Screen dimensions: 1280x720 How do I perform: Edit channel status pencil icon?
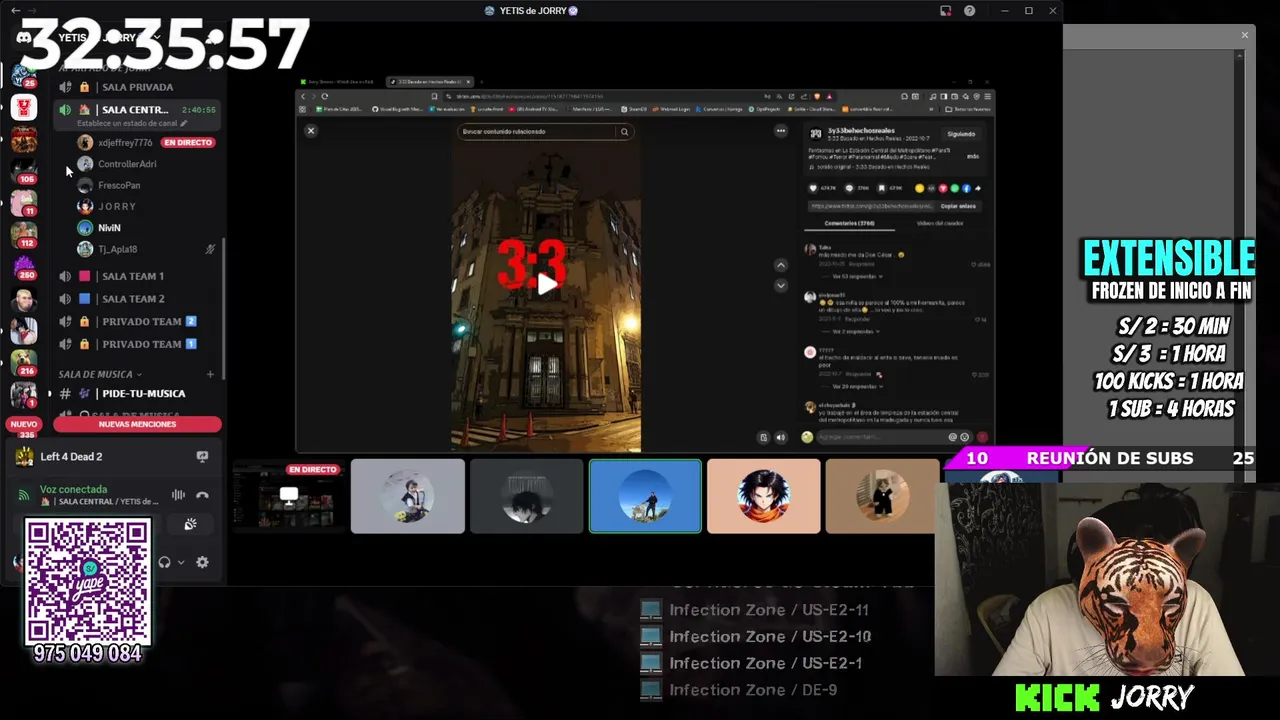[x=184, y=123]
